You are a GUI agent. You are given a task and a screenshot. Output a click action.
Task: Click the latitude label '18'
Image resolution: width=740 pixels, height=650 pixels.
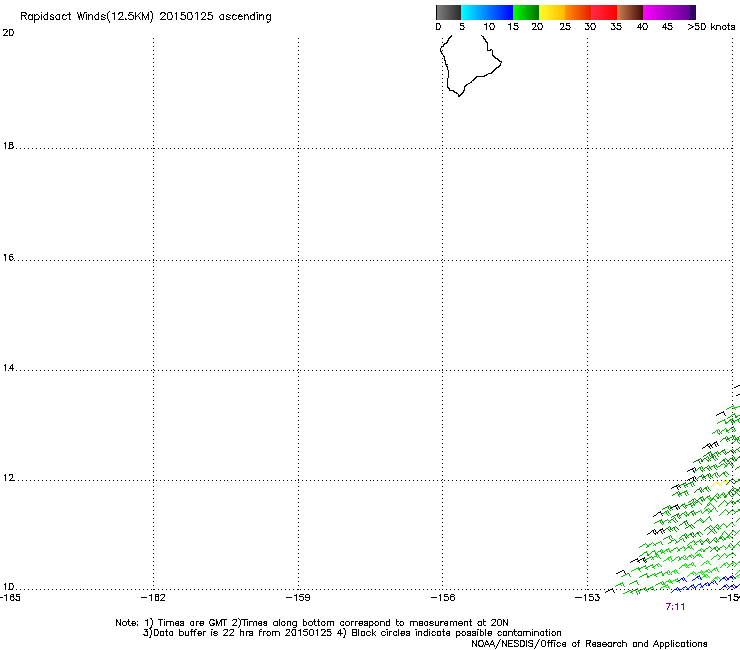click(x=8, y=146)
